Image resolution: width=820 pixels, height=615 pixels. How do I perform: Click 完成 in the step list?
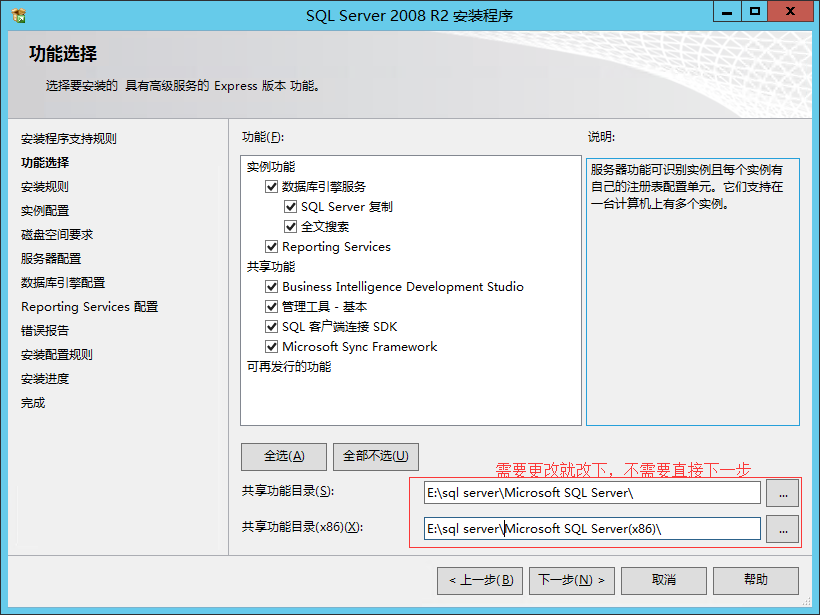[33, 403]
